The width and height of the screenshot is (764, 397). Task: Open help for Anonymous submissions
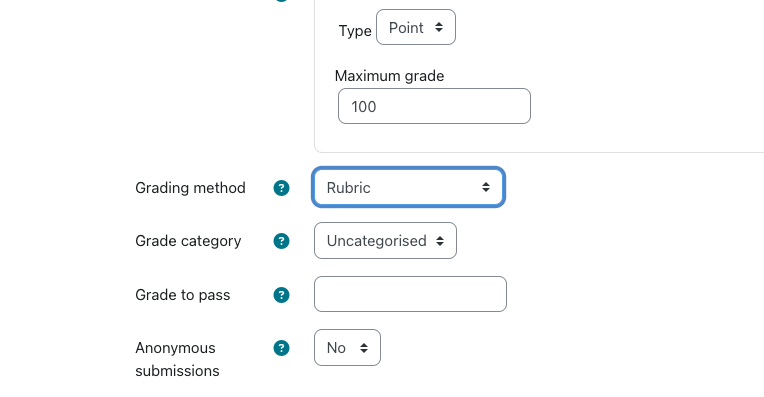coord(281,348)
